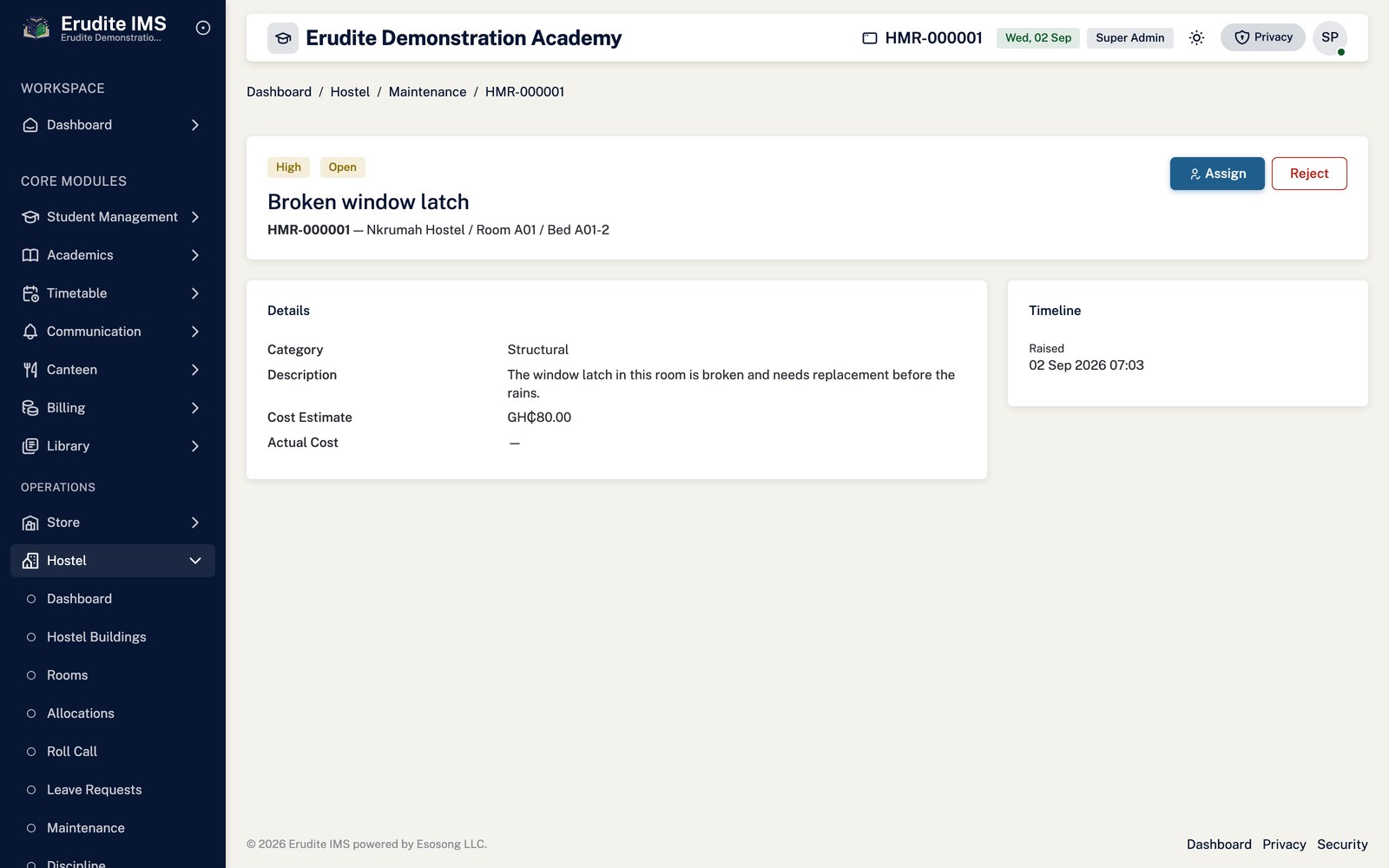
Task: Open Security link in footer
Action: (1342, 845)
